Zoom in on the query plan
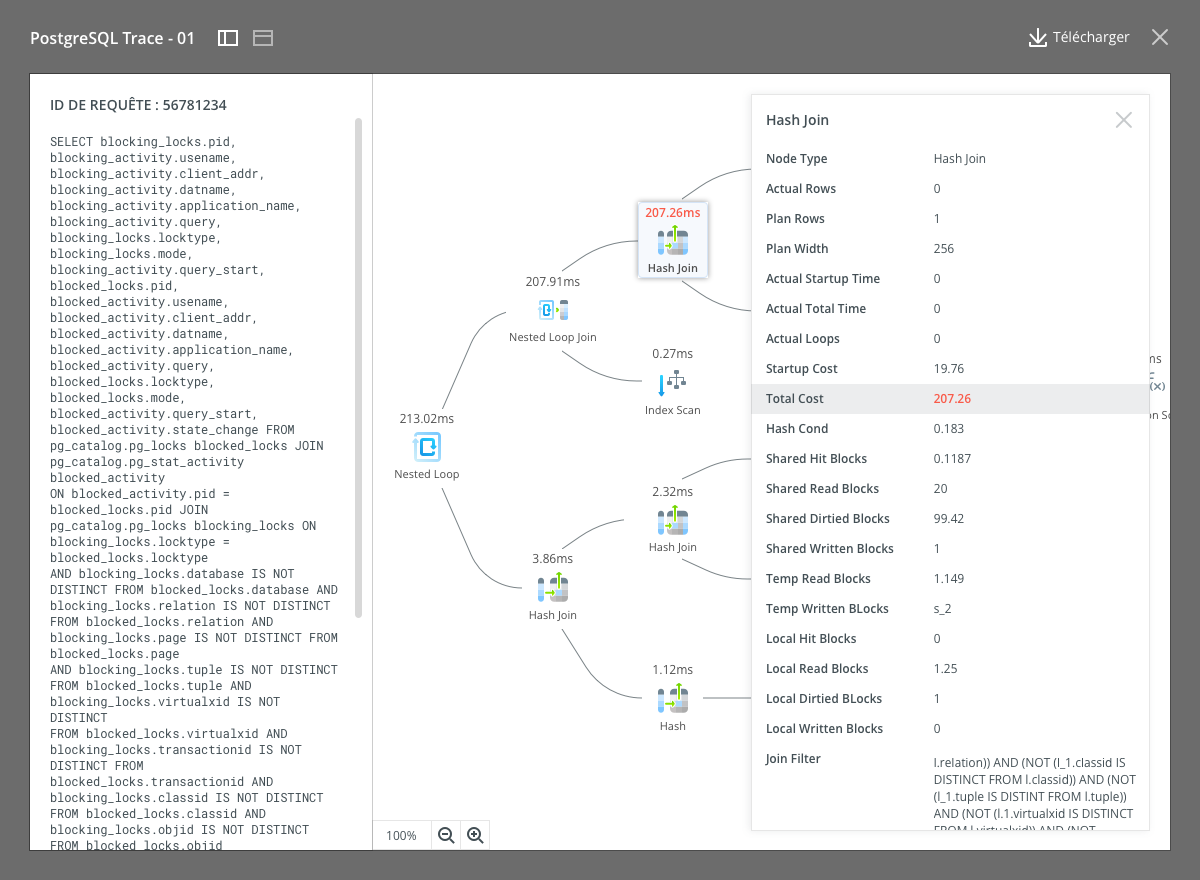Viewport: 1200px width, 880px height. 475,835
